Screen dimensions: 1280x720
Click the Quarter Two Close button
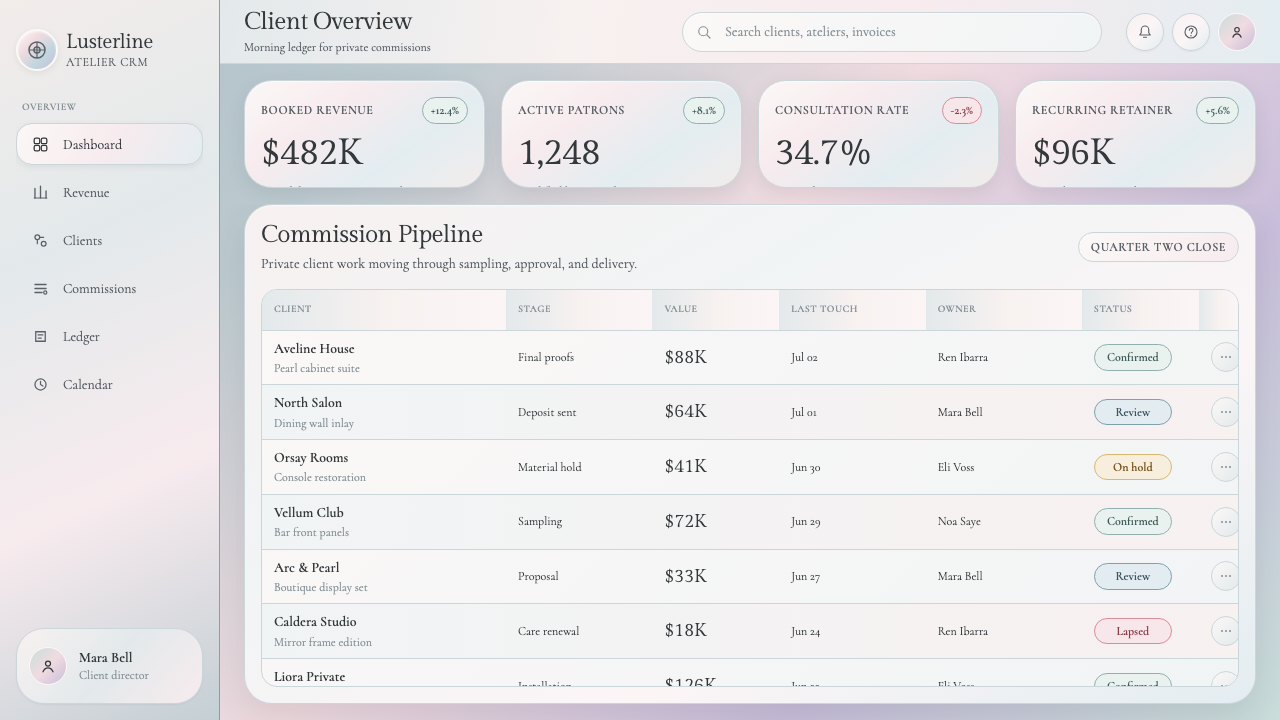point(1158,247)
